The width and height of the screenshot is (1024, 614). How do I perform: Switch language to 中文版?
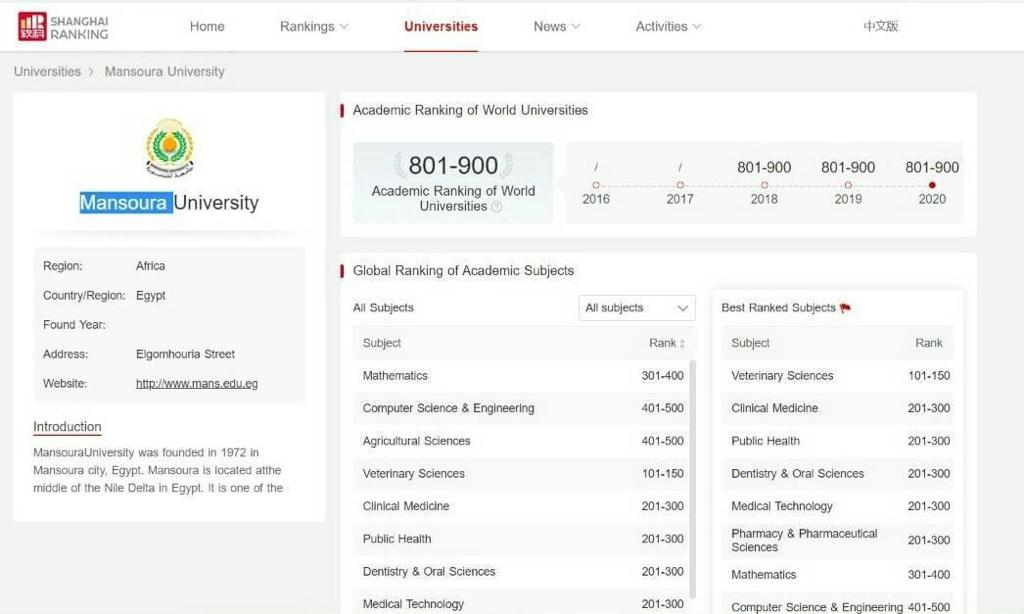tap(880, 27)
